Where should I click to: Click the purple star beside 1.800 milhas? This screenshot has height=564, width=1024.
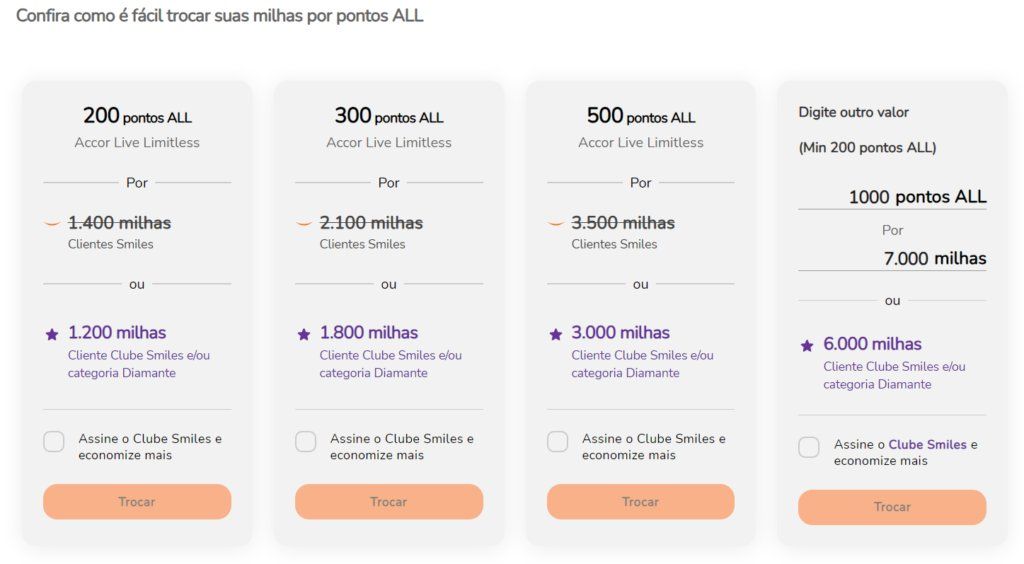[x=304, y=334]
